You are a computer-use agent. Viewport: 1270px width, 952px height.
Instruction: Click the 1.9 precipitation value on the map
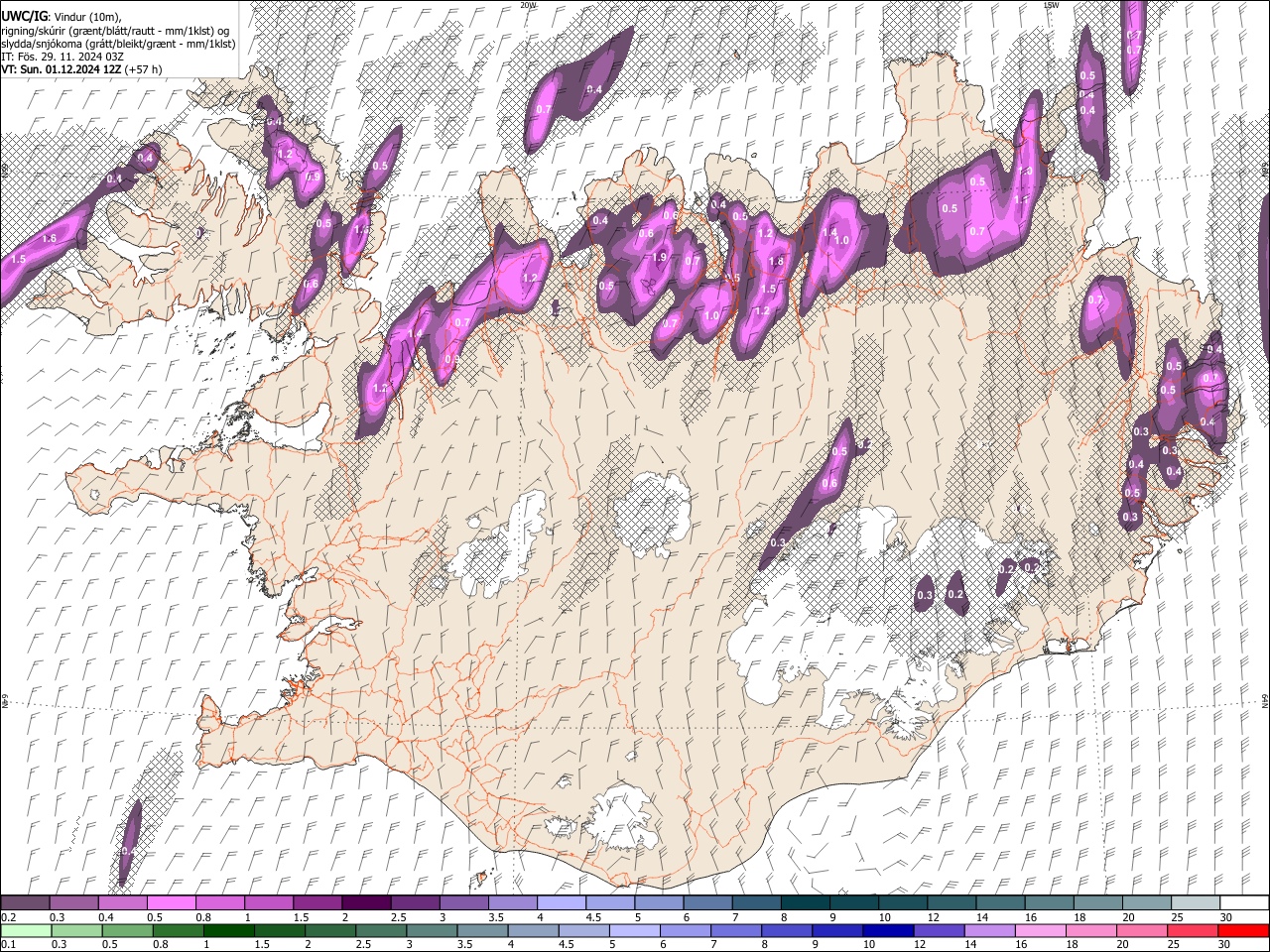pos(660,258)
